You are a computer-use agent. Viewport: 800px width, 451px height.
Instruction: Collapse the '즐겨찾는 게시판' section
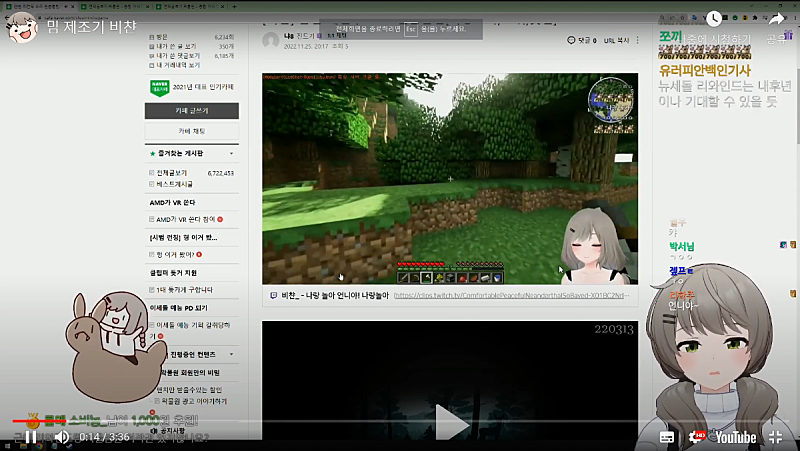click(232, 154)
